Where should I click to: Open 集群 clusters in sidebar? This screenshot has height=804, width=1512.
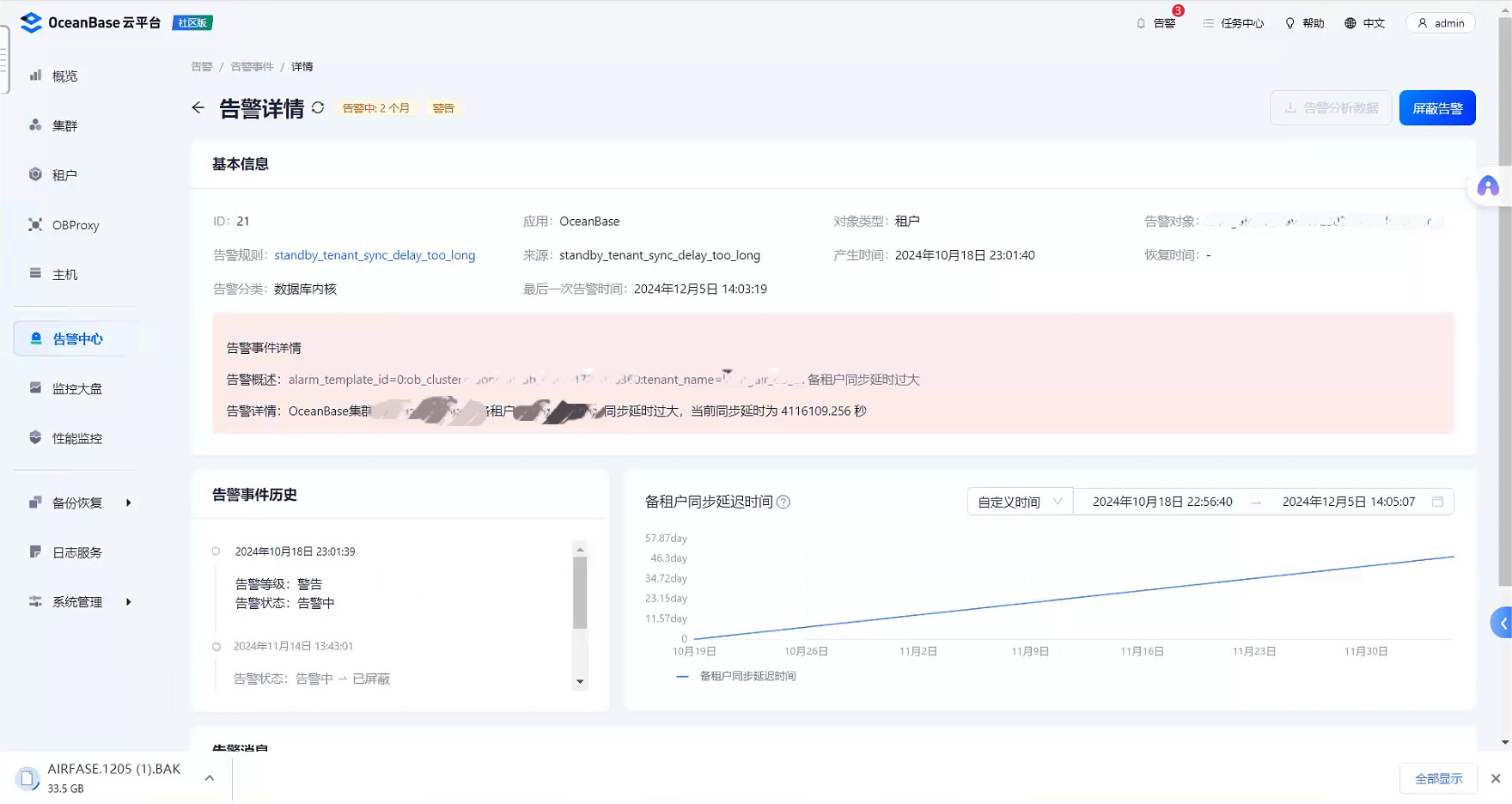[64, 125]
